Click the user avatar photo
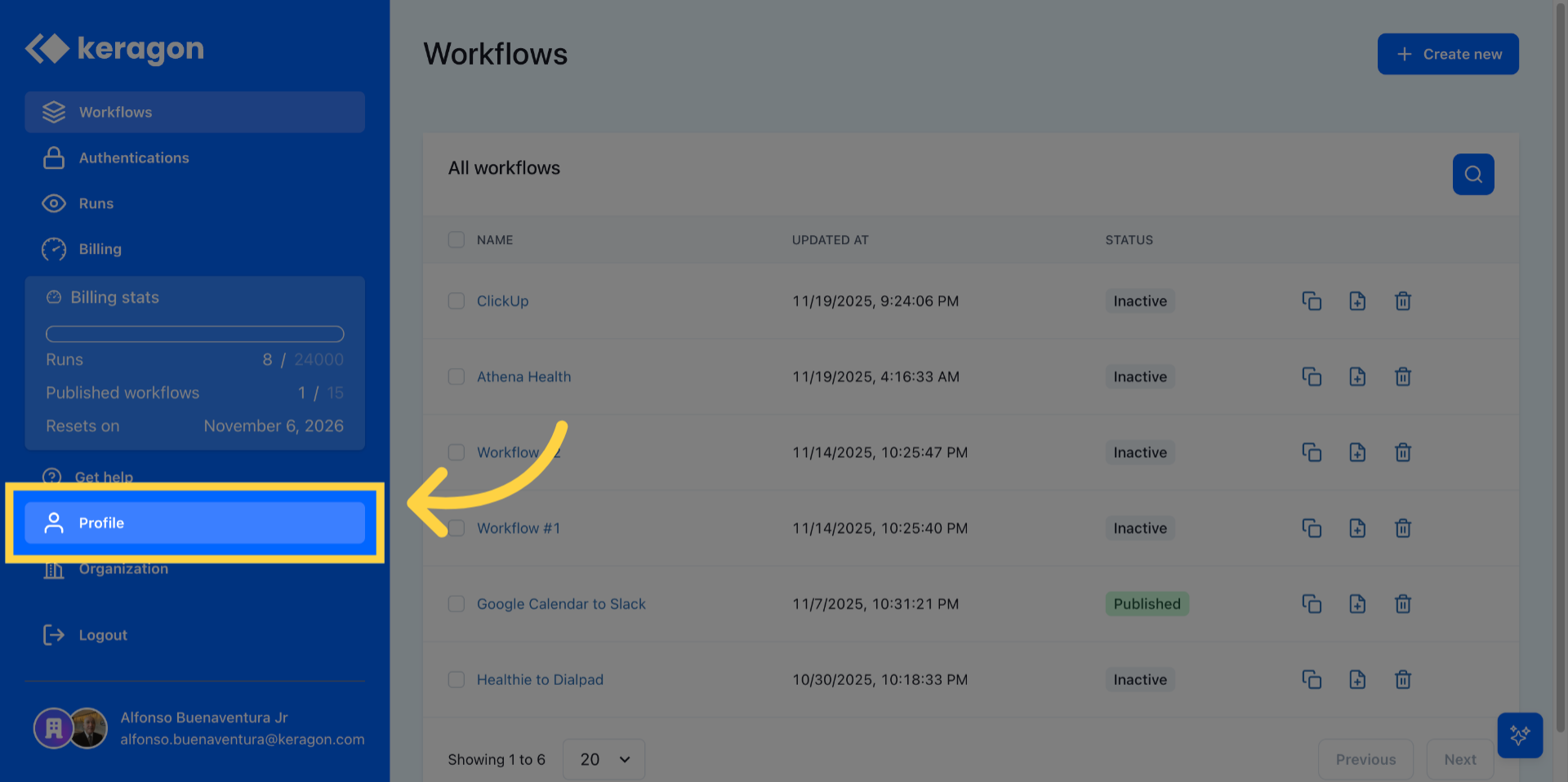Image resolution: width=1568 pixels, height=782 pixels. pos(89,728)
